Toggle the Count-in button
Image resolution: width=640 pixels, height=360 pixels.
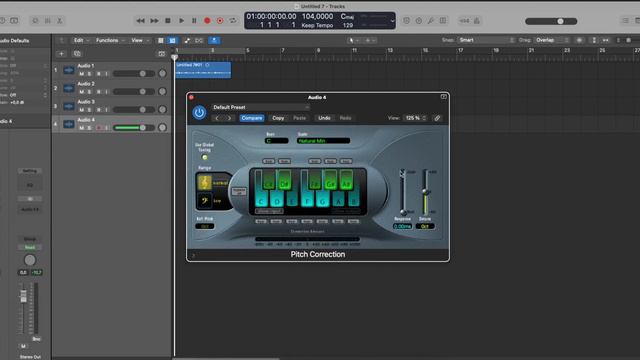tap(464, 21)
